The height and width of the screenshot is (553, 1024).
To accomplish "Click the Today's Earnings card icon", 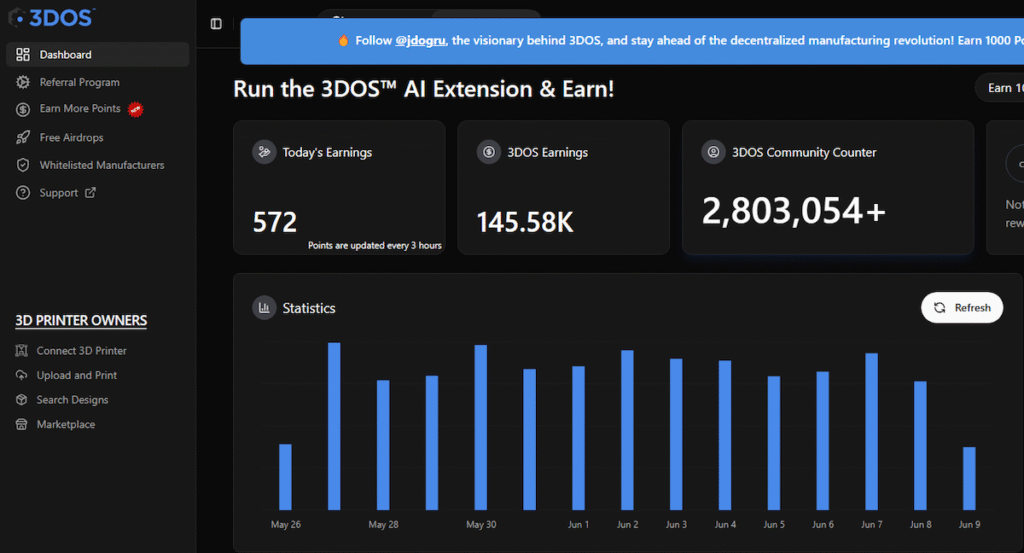I will click(264, 152).
